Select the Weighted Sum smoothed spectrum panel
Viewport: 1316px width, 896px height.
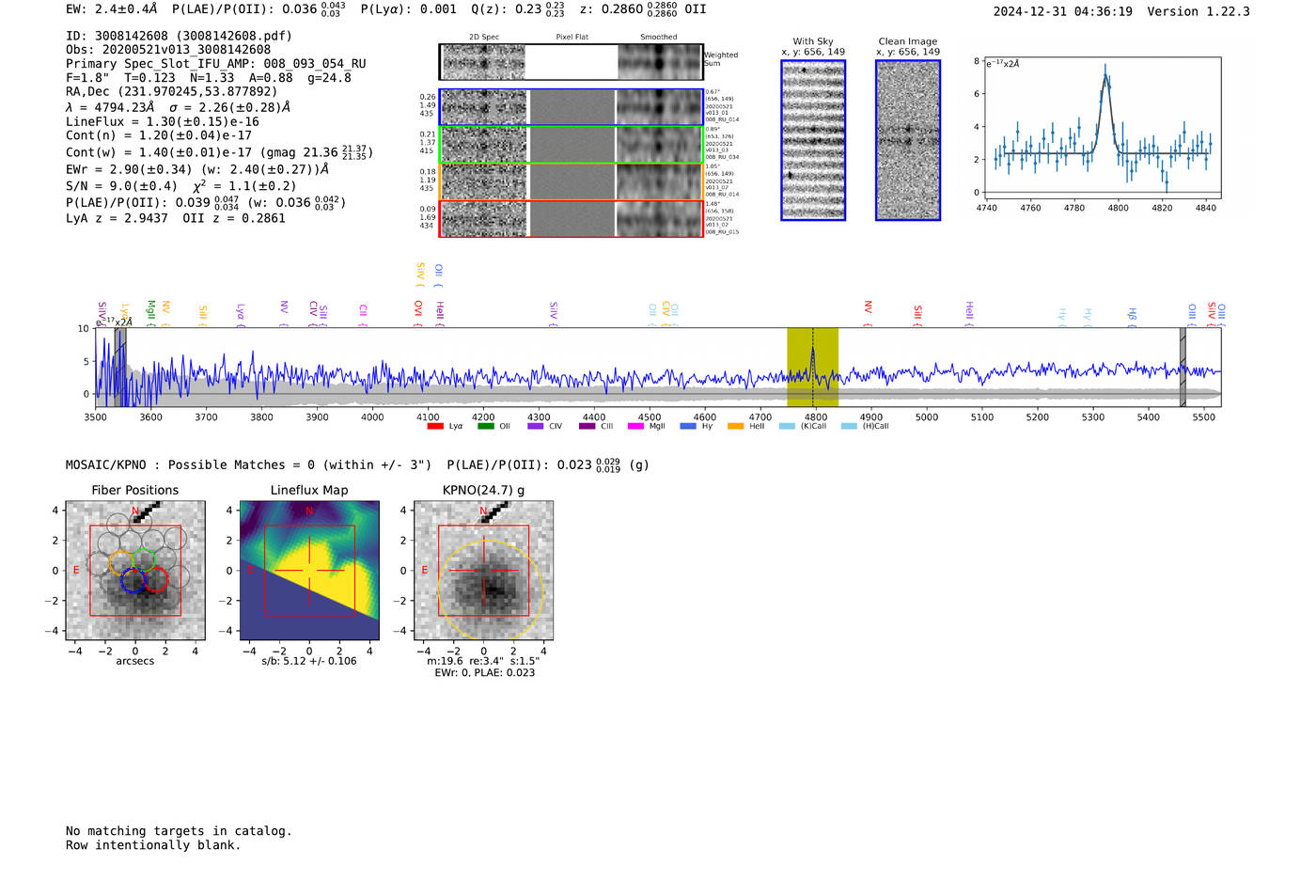coord(659,62)
